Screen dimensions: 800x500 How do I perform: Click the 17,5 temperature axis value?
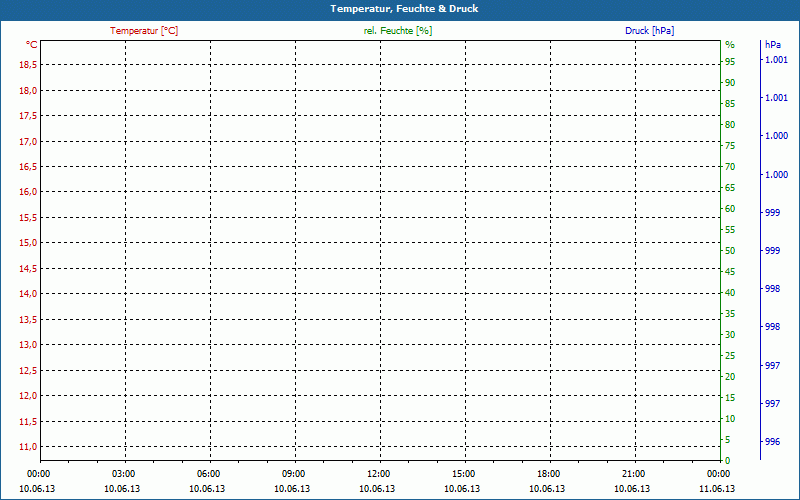tap(28, 116)
